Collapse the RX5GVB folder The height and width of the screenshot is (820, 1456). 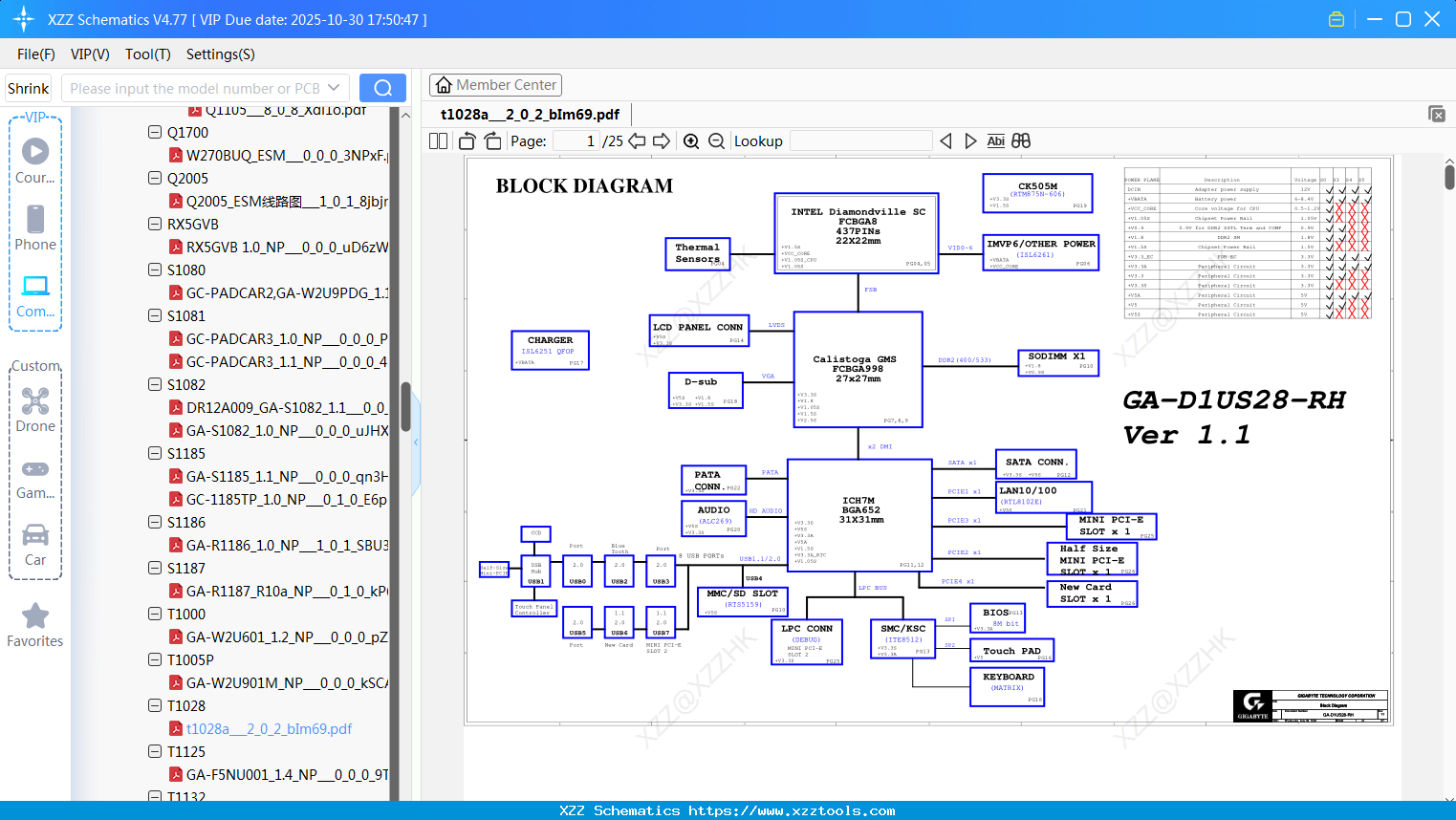click(x=155, y=224)
